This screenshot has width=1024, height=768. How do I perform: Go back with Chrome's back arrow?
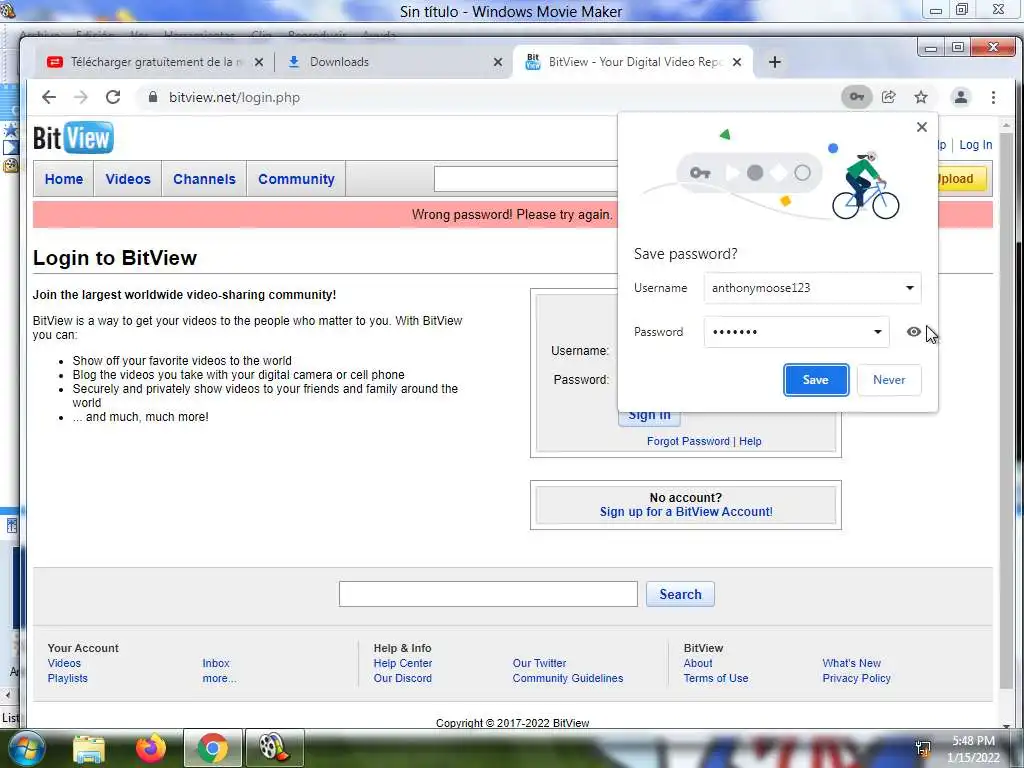[x=49, y=97]
